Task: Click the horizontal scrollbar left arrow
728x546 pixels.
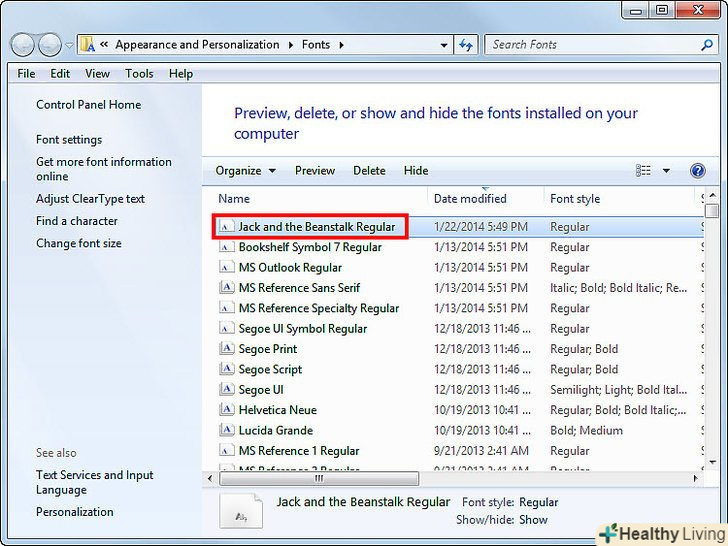Action: coord(210,478)
